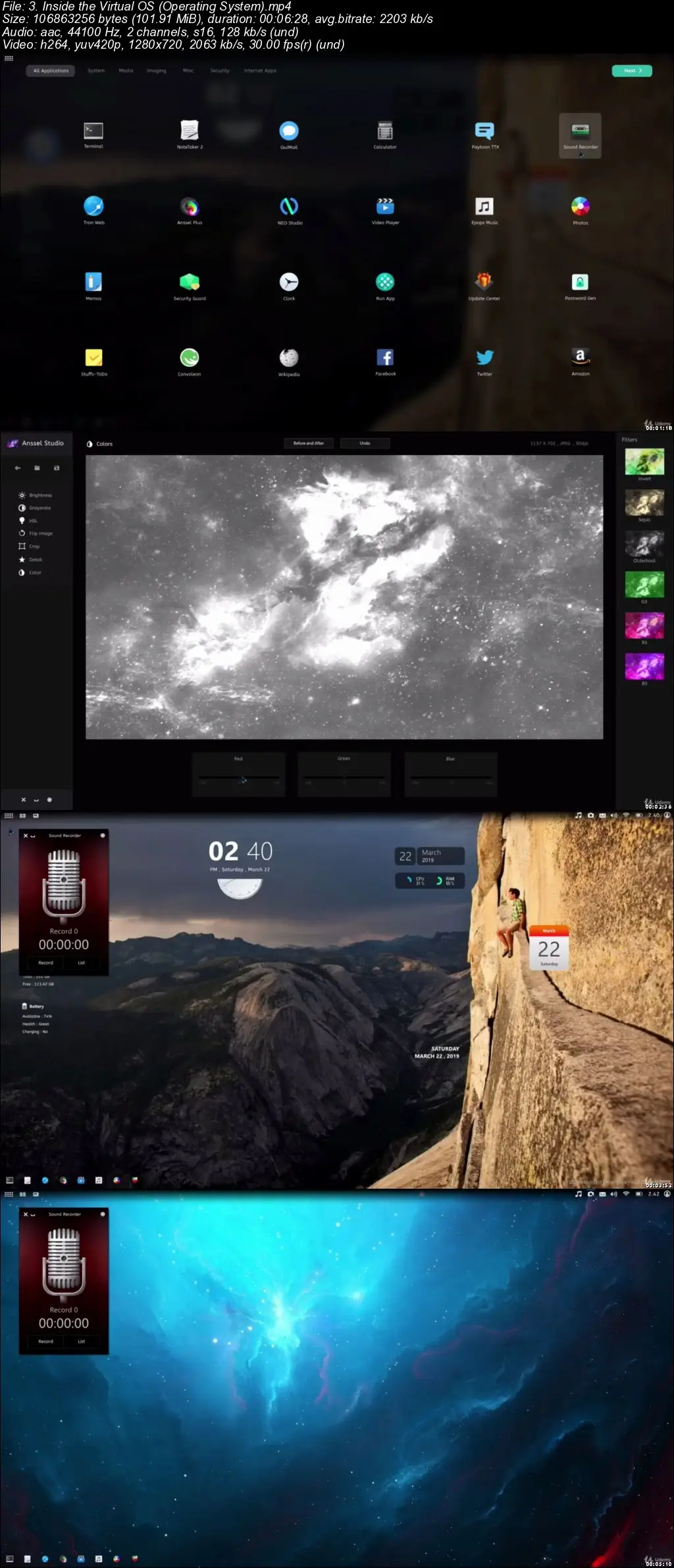This screenshot has height=1568, width=674.
Task: Click save disk icon in Anssel Studio
Action: [57, 468]
